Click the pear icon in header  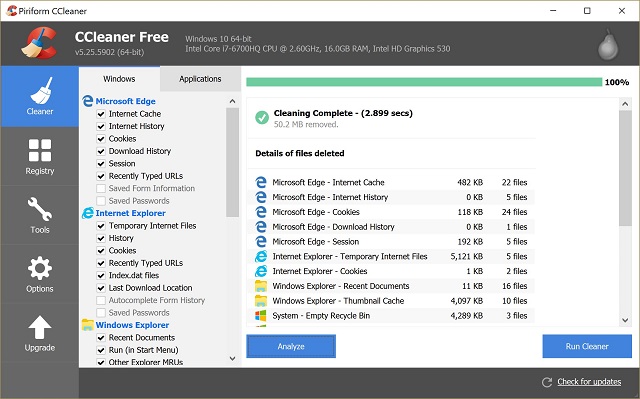(x=608, y=45)
